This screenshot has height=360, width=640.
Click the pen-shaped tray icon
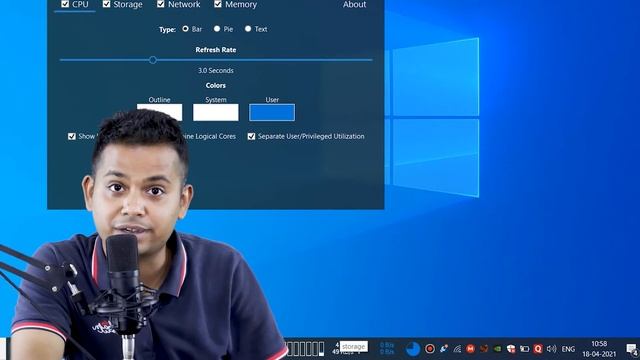click(x=444, y=349)
